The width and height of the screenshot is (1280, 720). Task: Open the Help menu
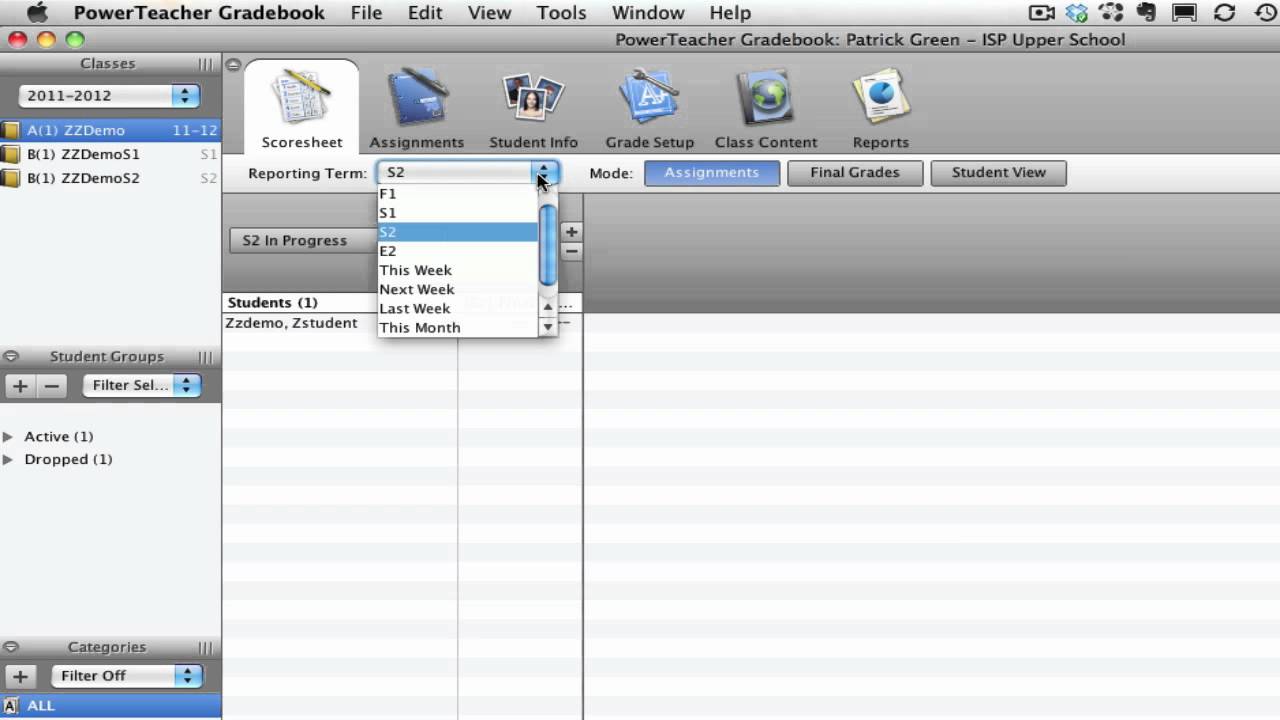(730, 13)
